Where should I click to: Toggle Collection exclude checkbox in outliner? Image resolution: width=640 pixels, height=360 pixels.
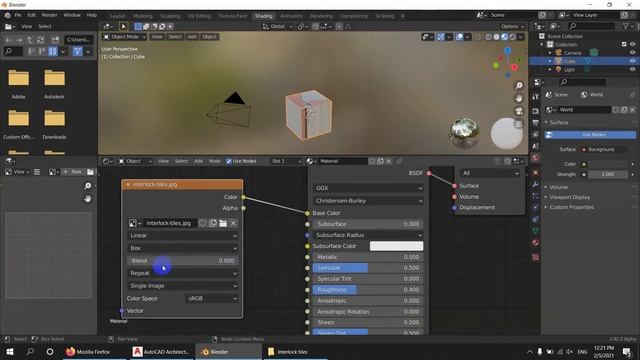coord(624,44)
